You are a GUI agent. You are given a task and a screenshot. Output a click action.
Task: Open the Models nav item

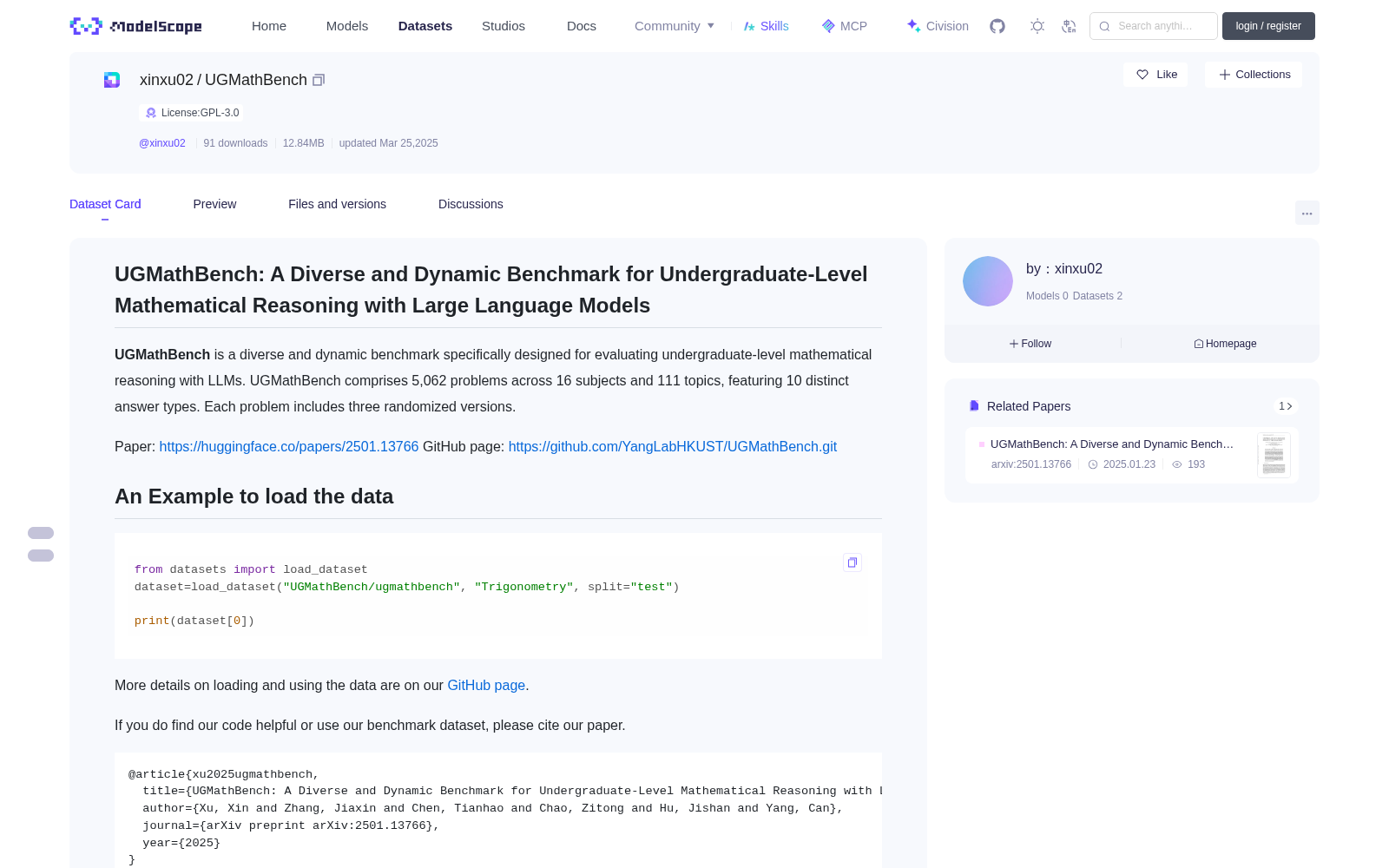(x=347, y=26)
